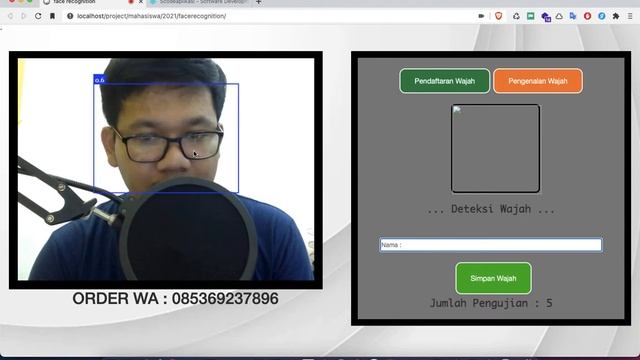Open the recycle-arrows extension icon
The height and width of the screenshot is (360, 640).
(x=516, y=16)
